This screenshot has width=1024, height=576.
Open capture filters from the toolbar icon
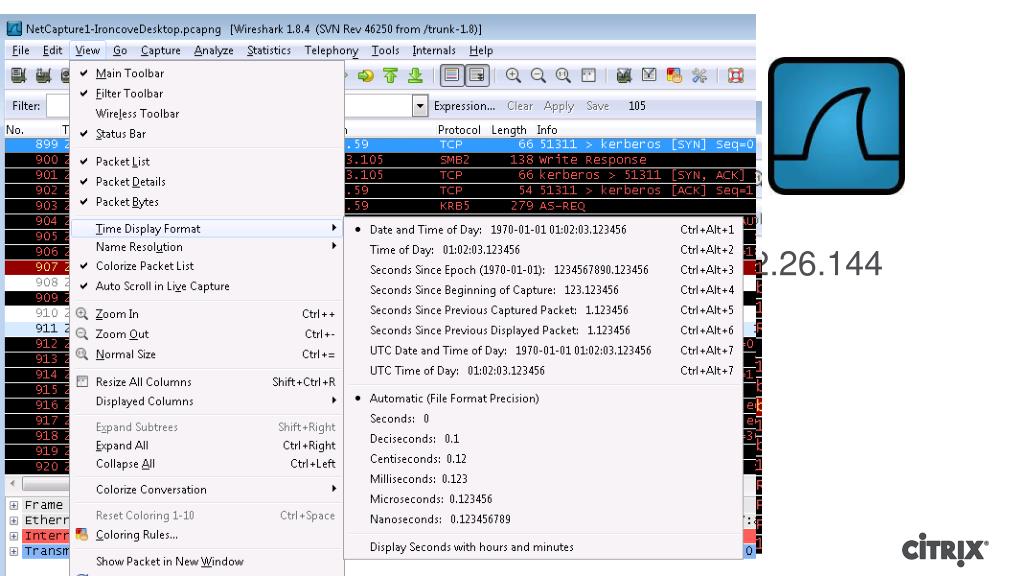(624, 76)
